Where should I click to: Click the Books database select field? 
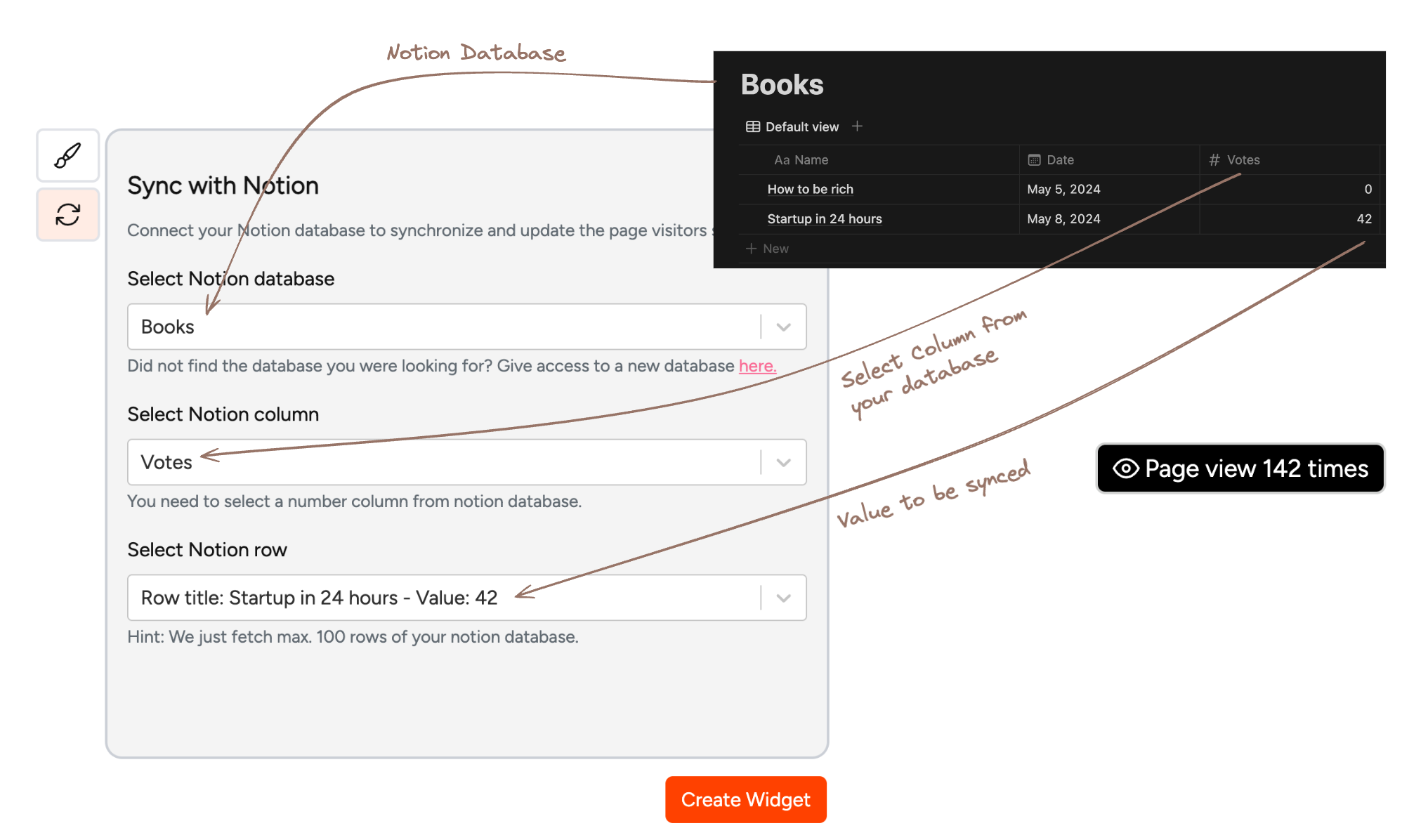pyautogui.click(x=443, y=327)
